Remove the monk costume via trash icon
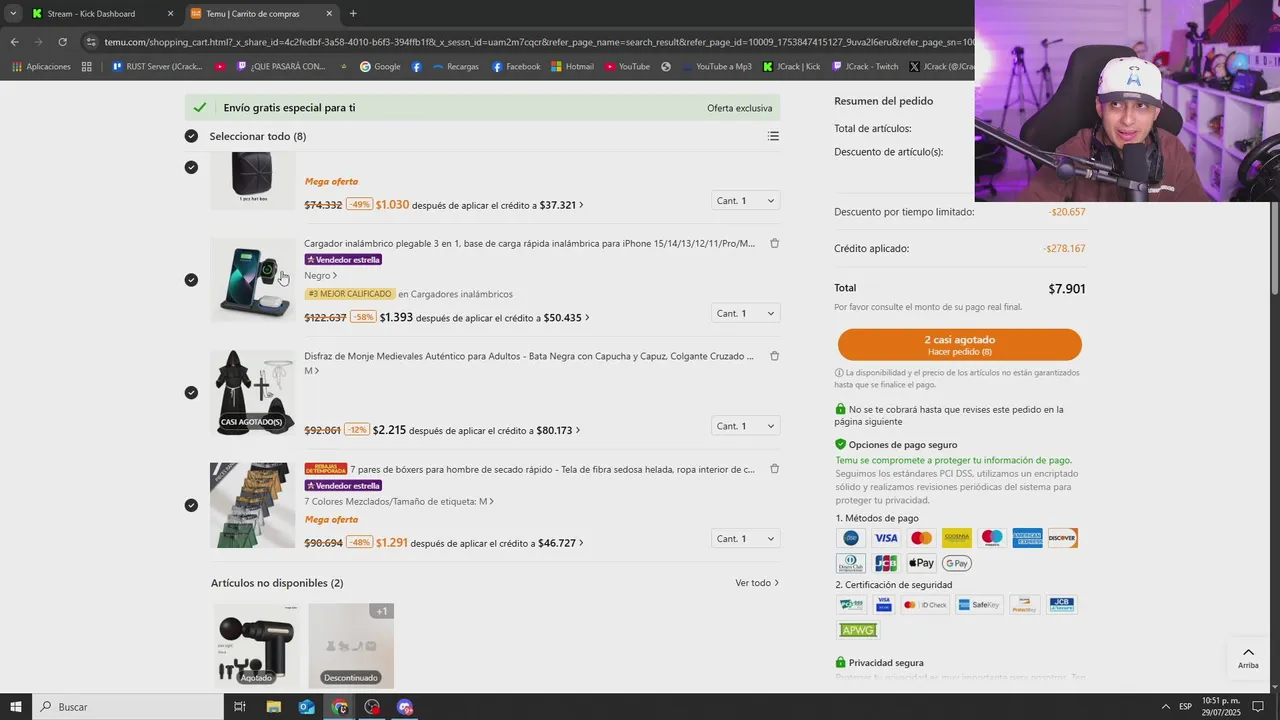The image size is (1280, 720). click(x=774, y=356)
